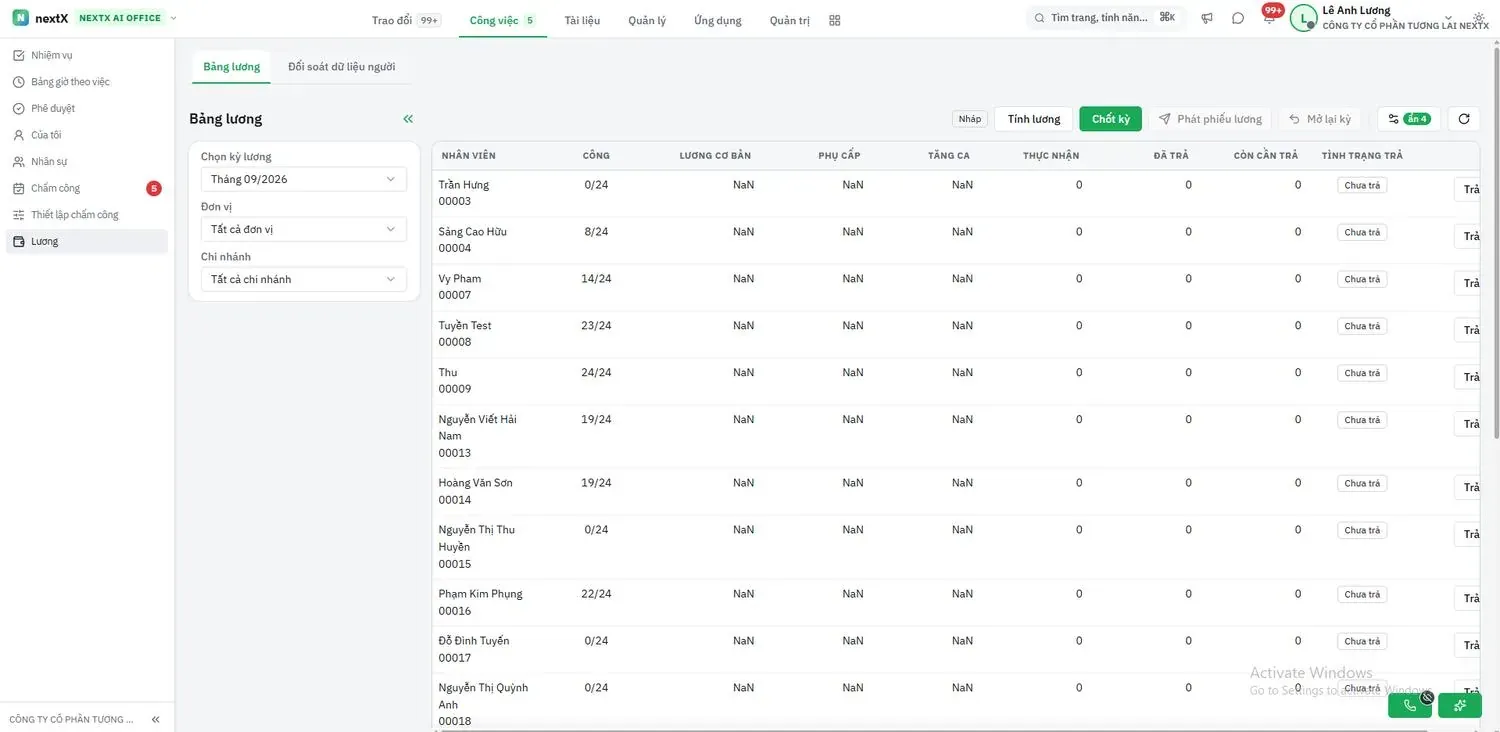The width and height of the screenshot is (1500, 732).
Task: Click the nextX logo icon
Action: coord(20,18)
